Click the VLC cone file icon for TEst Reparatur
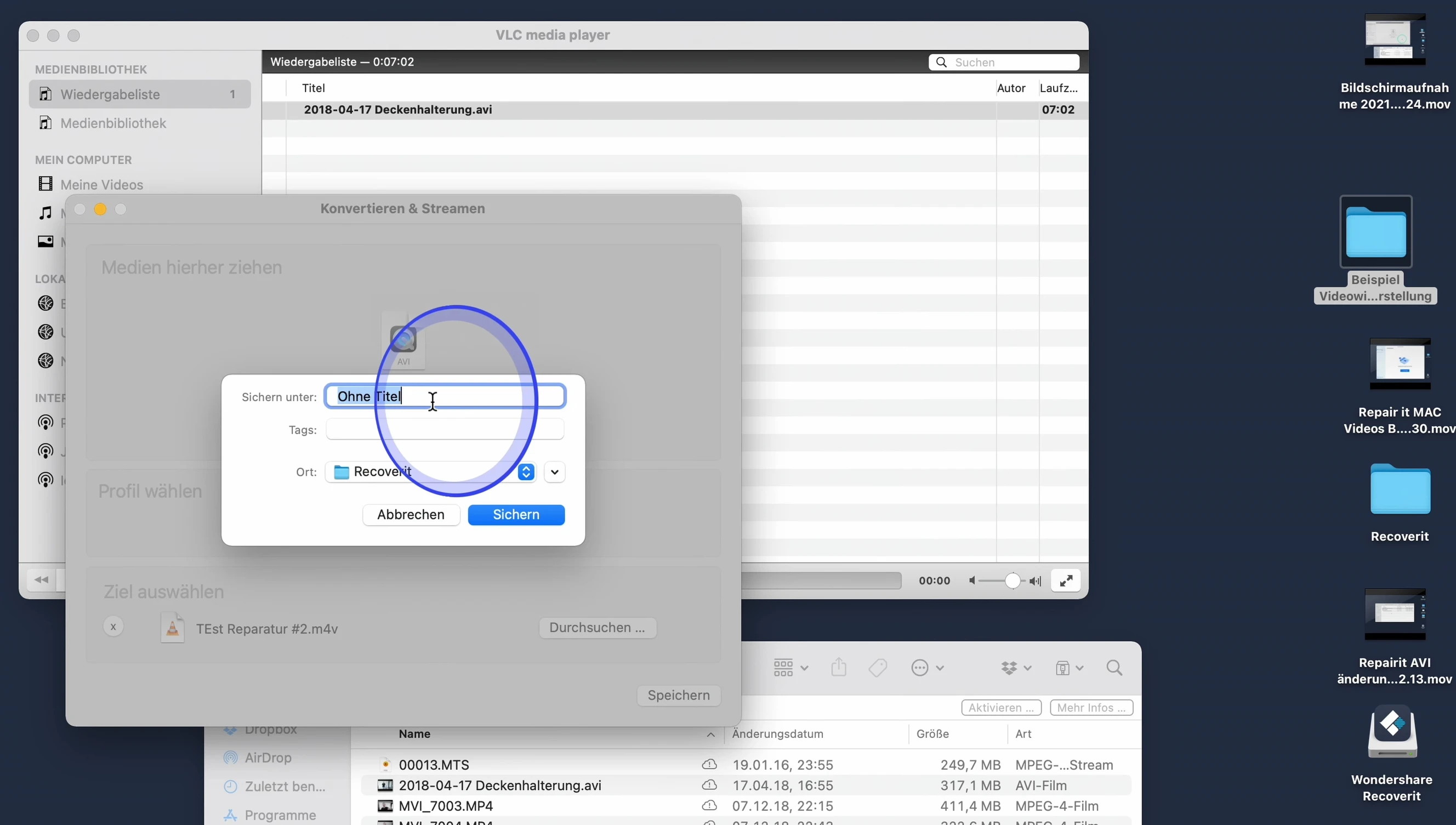 (x=172, y=627)
